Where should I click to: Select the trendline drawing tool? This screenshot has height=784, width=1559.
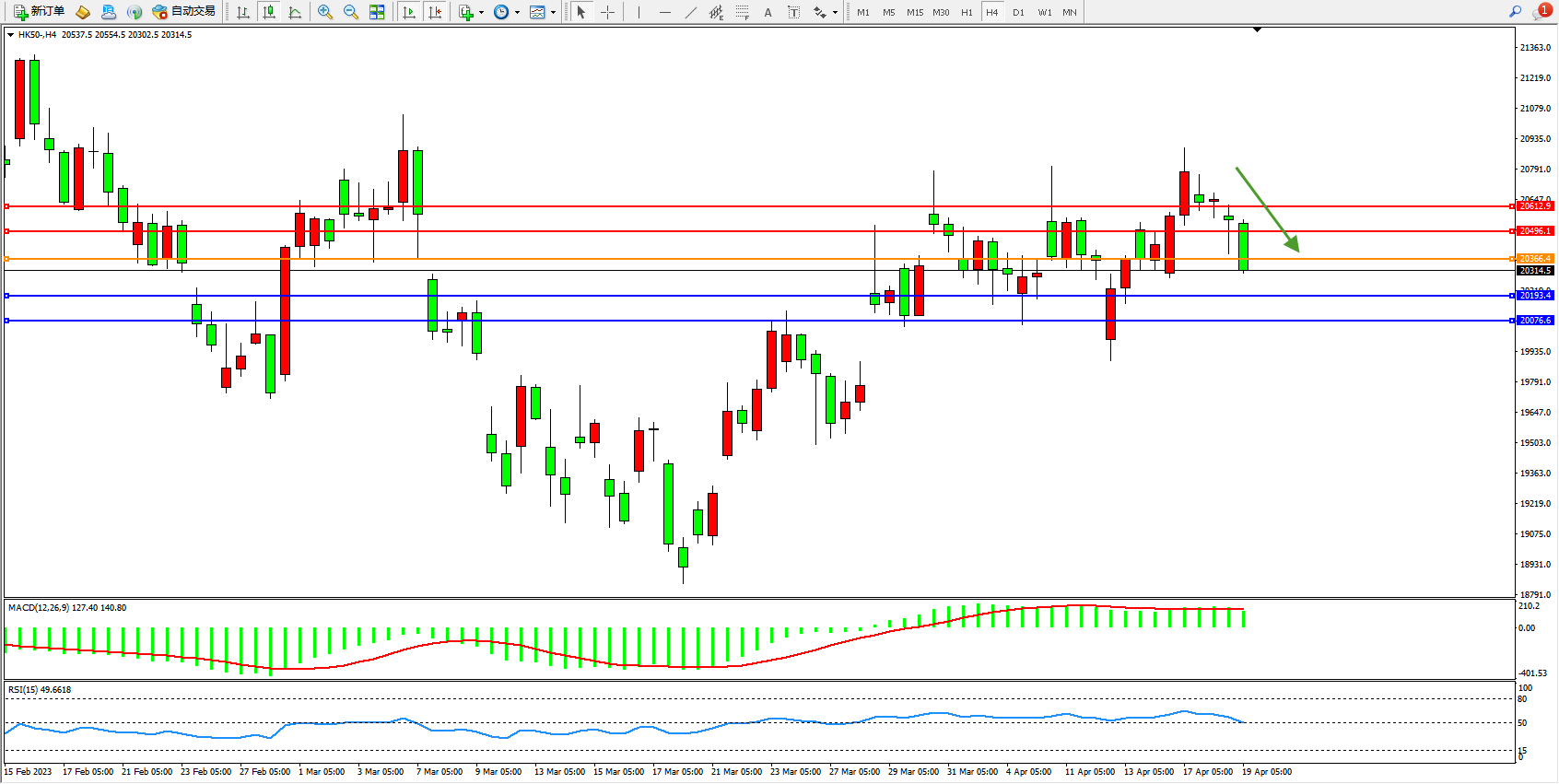pyautogui.click(x=691, y=12)
